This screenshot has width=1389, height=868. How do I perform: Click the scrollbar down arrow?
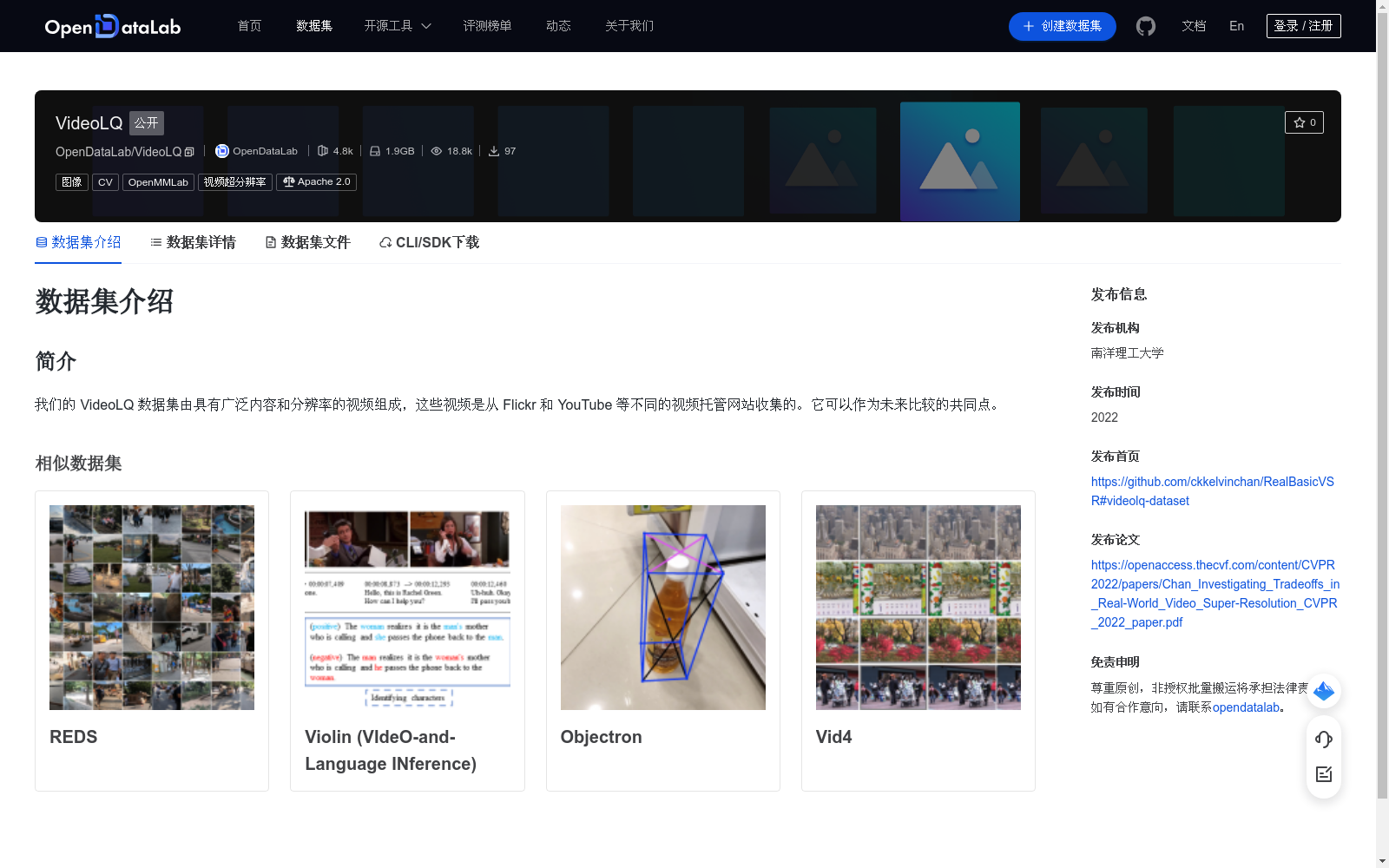point(1382,861)
